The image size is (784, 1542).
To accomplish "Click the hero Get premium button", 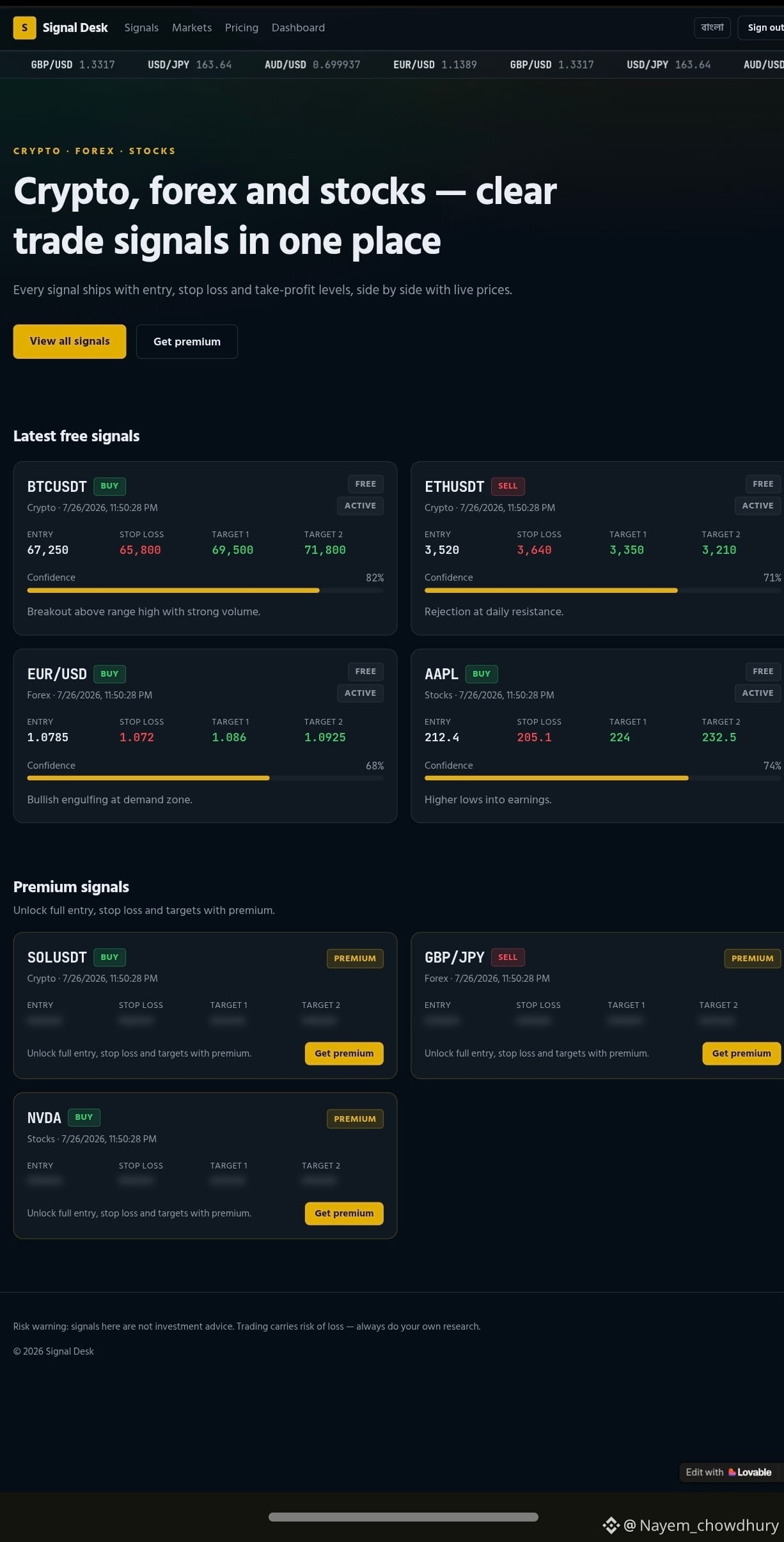I will tap(187, 342).
